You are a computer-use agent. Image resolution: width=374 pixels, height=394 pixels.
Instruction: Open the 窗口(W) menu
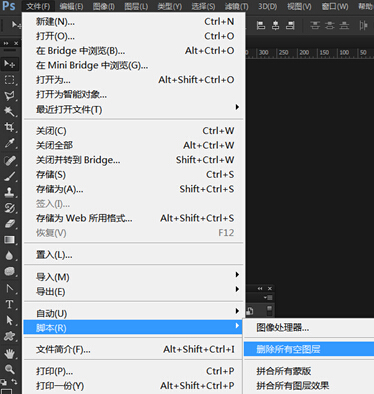(335, 6)
